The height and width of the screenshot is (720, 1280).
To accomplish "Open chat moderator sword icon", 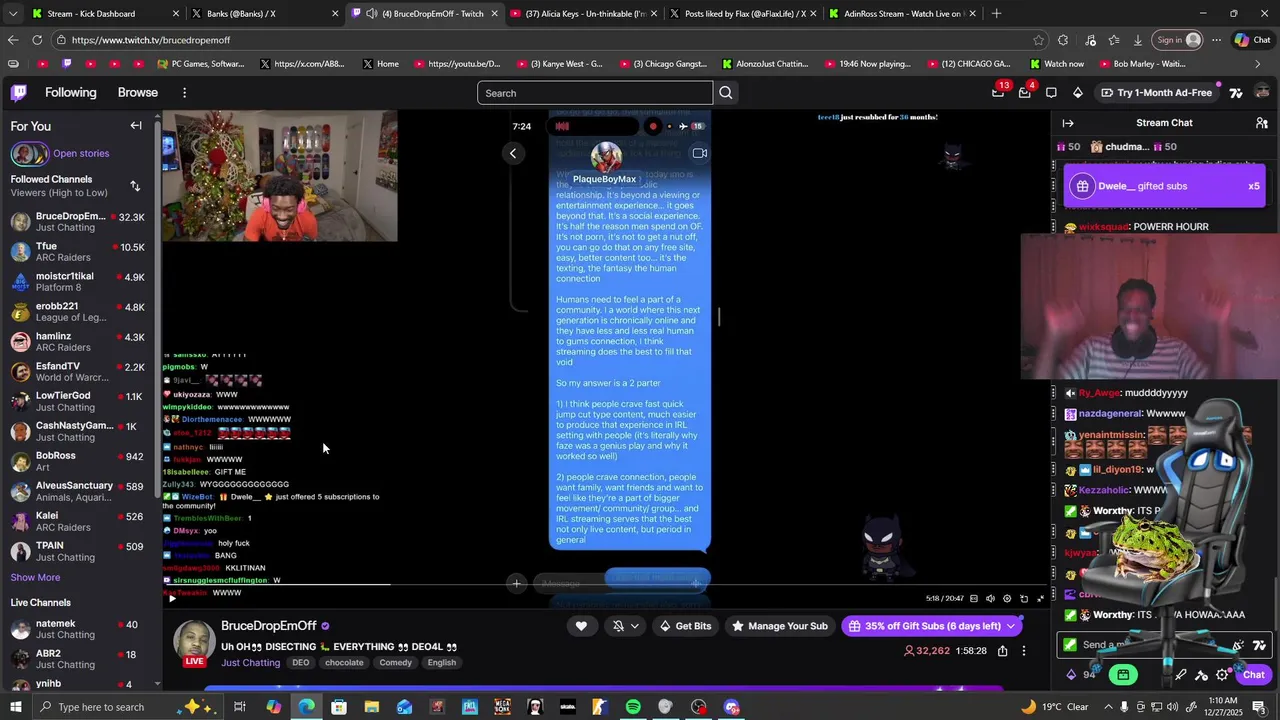I will pos(1181,675).
